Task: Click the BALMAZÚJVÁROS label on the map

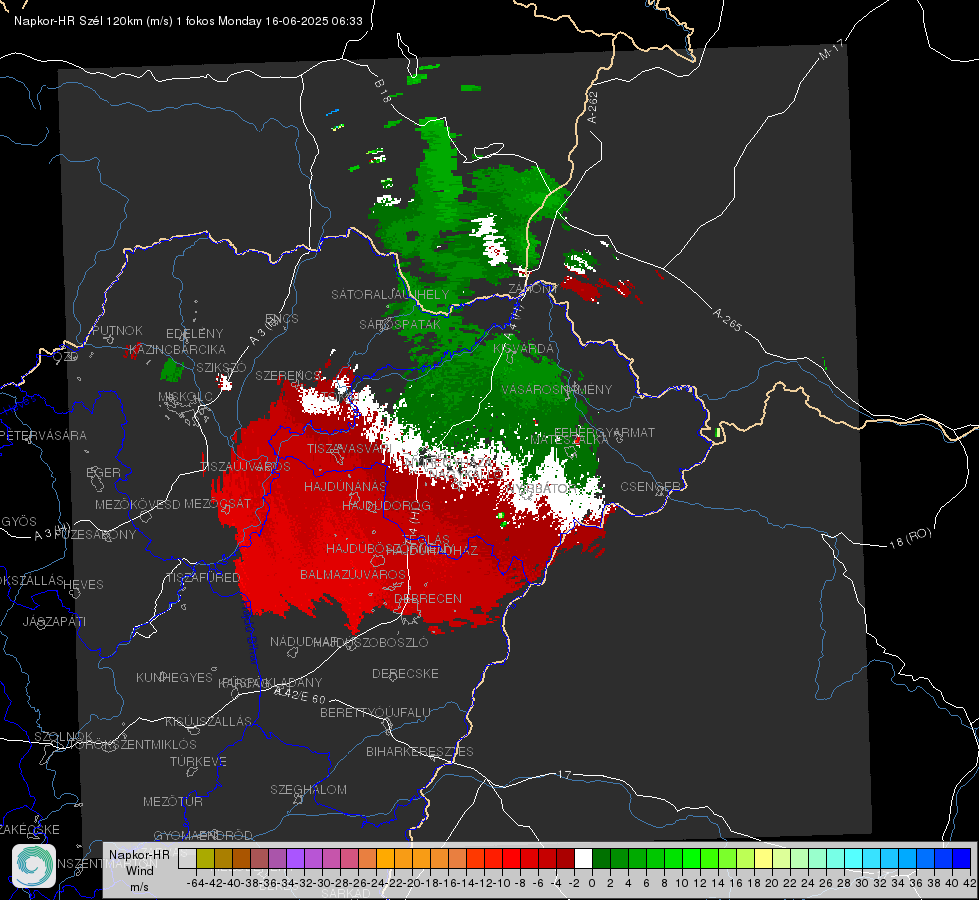Action: (x=353, y=574)
